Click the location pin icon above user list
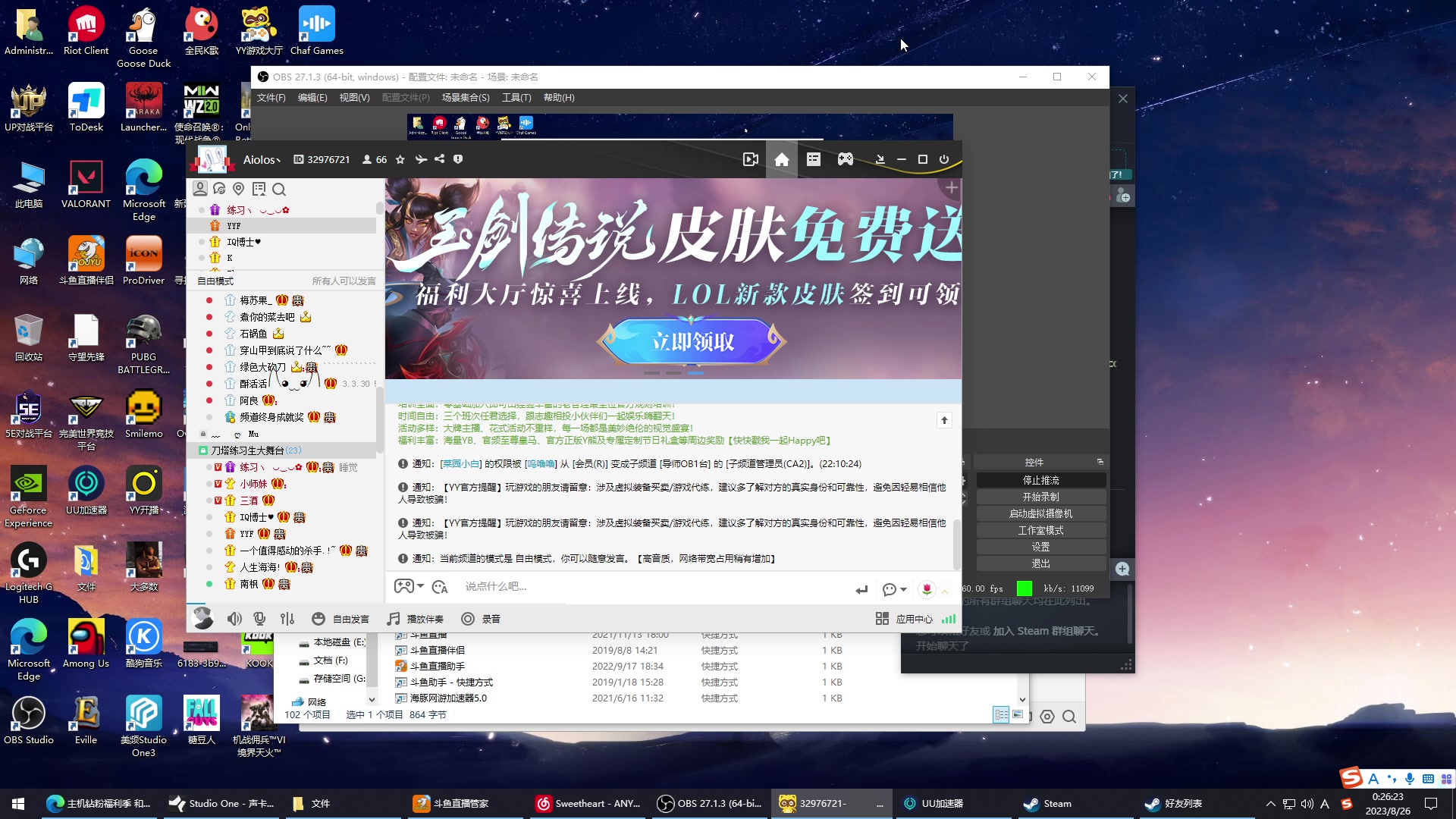The image size is (1456, 819). pyautogui.click(x=239, y=189)
